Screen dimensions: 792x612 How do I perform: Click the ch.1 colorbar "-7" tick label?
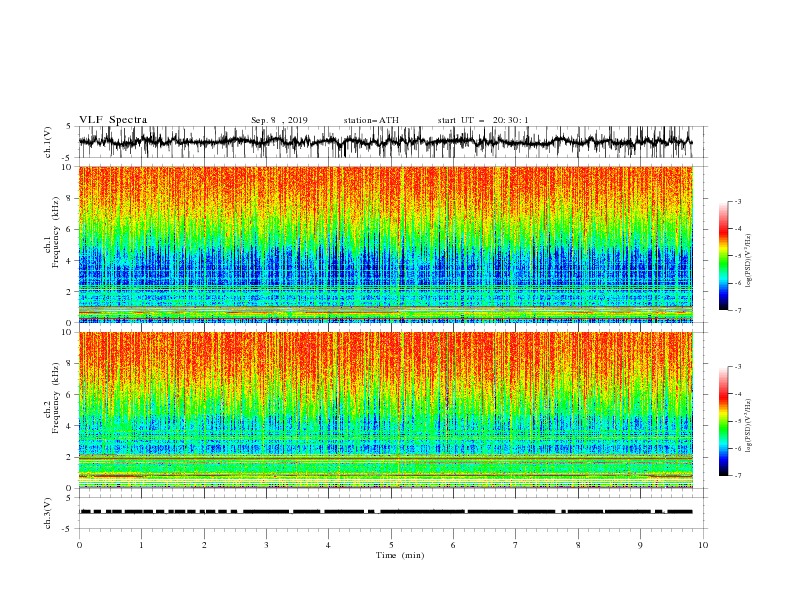[738, 310]
